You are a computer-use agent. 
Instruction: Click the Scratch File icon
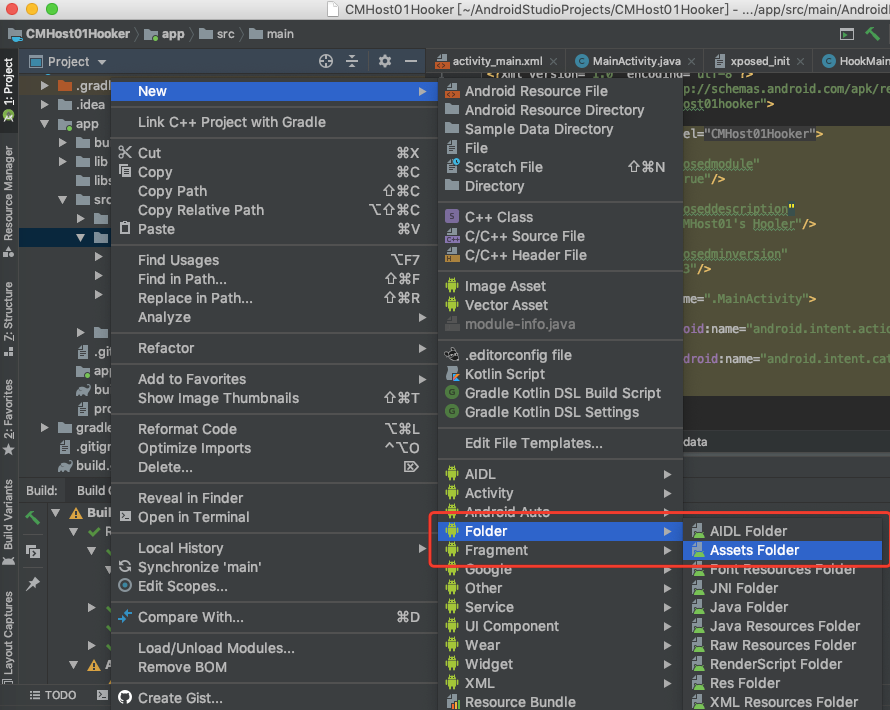(452, 166)
